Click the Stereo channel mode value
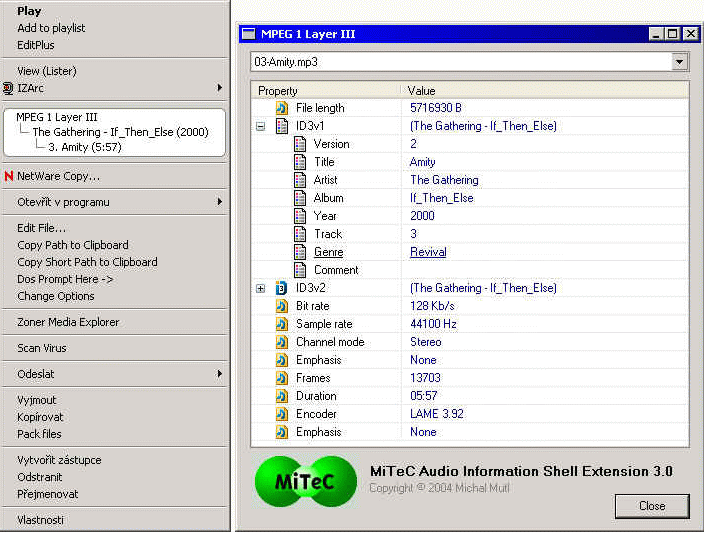The width and height of the screenshot is (704, 533). pos(426,342)
